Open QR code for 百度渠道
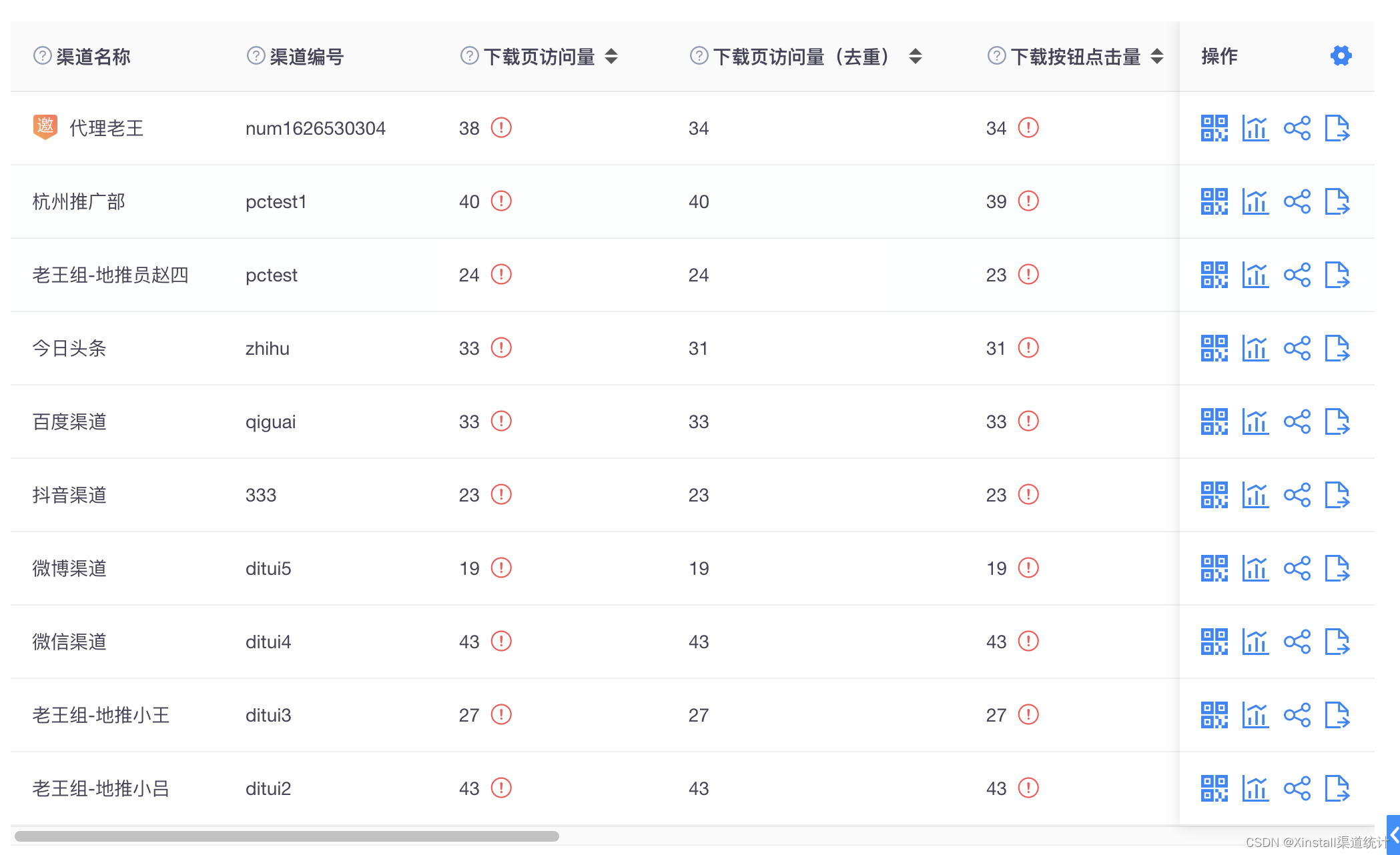 (x=1214, y=421)
